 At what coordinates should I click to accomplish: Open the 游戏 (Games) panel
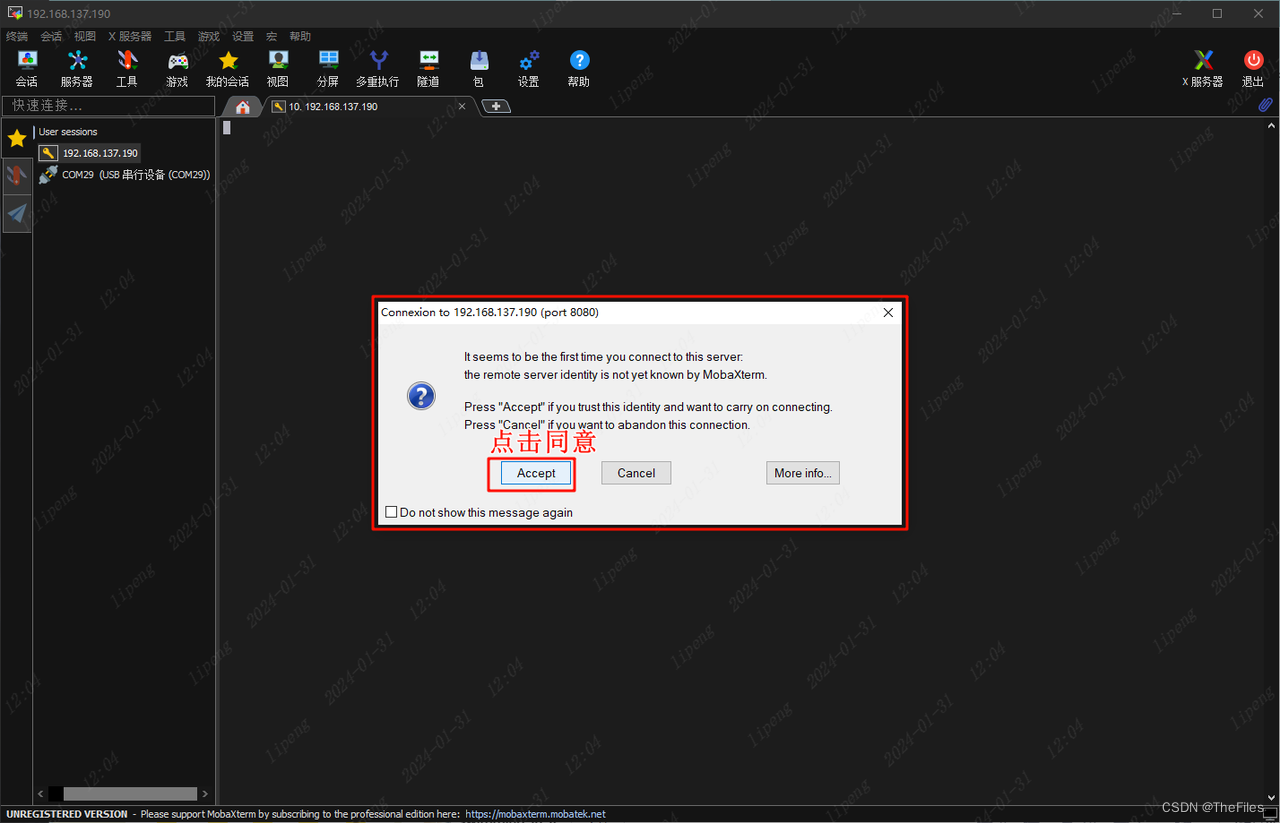coord(177,68)
